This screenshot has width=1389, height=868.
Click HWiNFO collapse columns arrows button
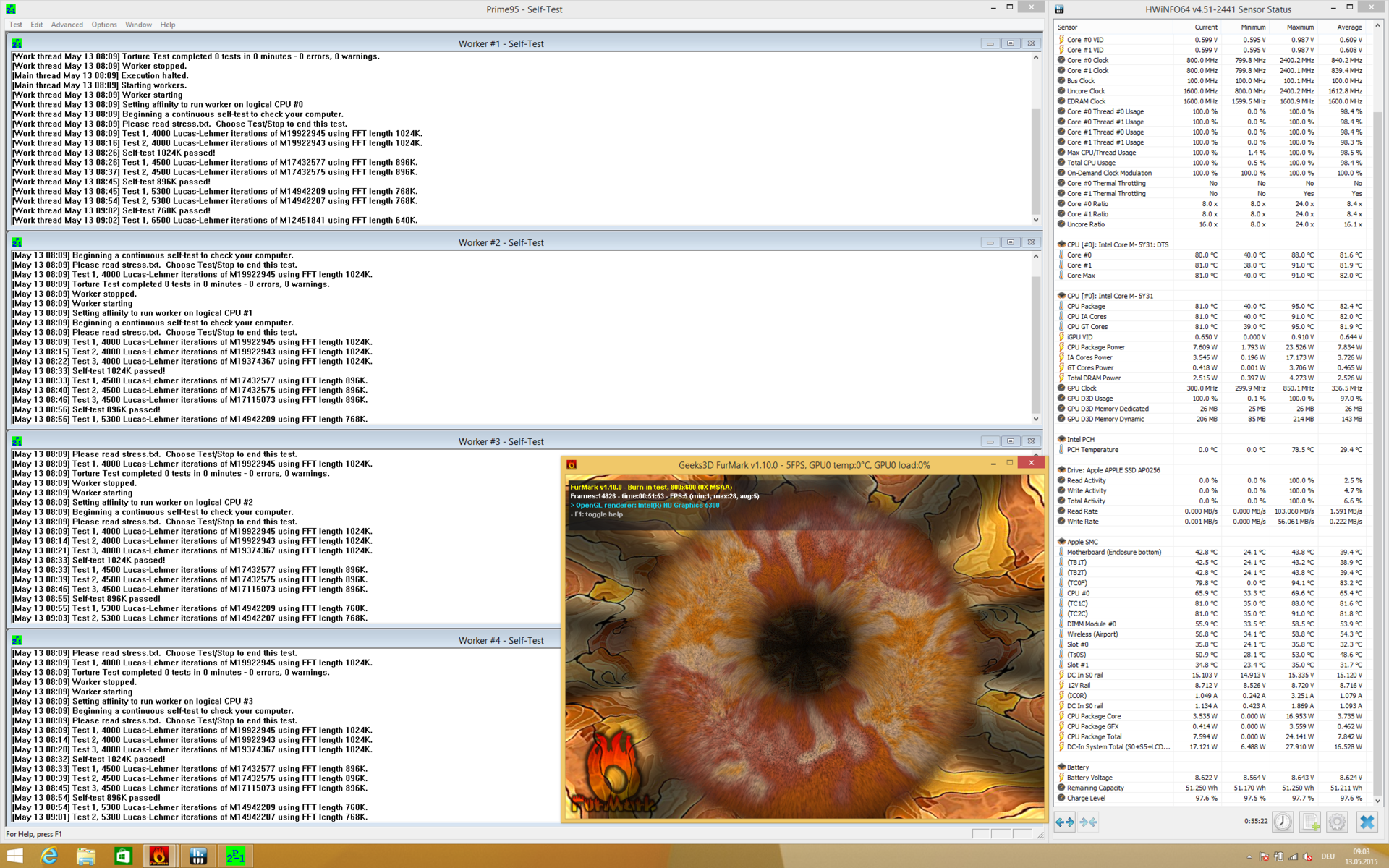[1088, 822]
